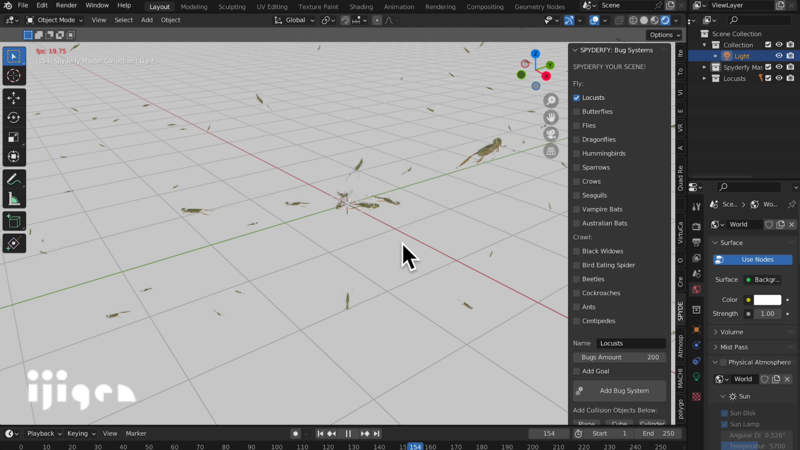Open the Render properties tab icon
This screenshot has width=800, height=450.
pos(696,226)
